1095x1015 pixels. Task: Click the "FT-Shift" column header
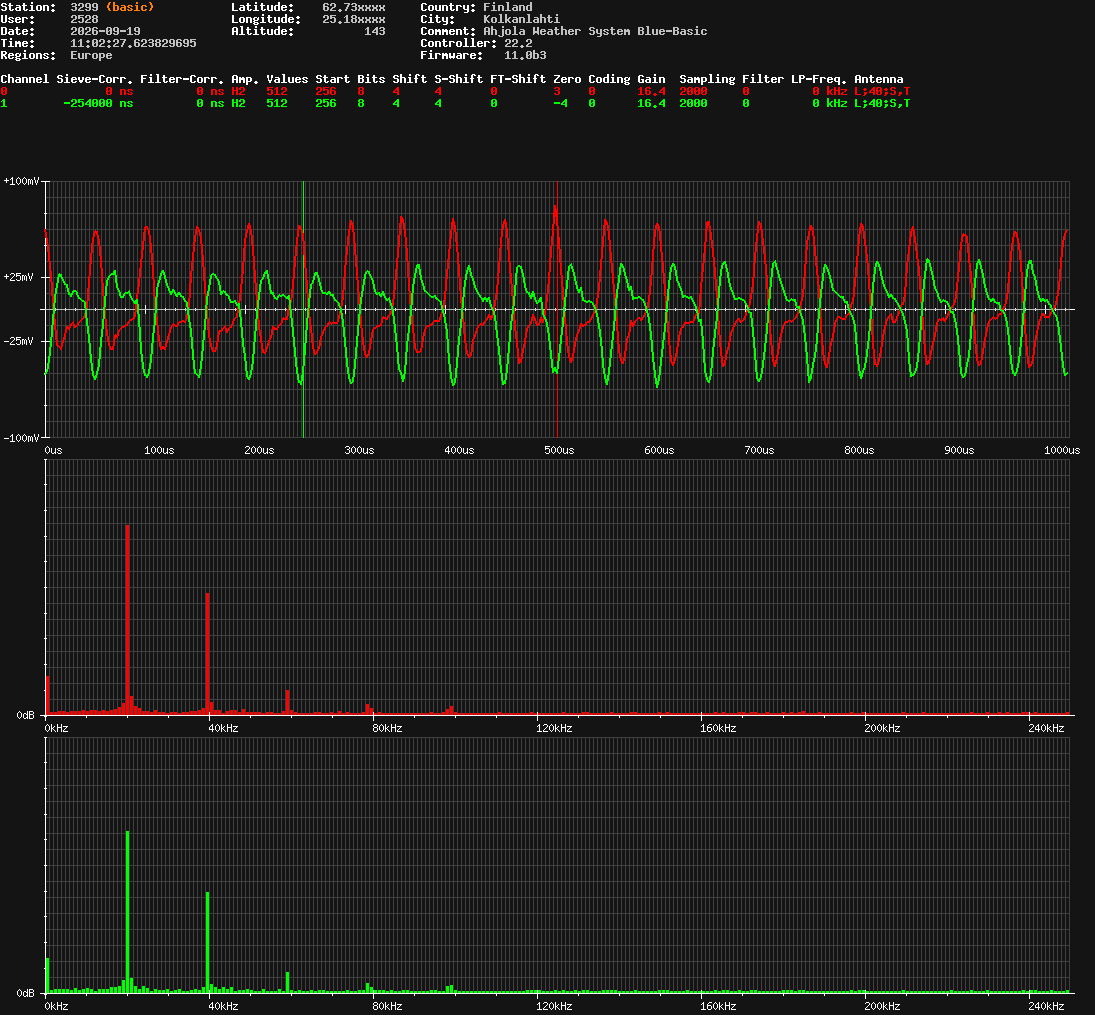tap(518, 79)
